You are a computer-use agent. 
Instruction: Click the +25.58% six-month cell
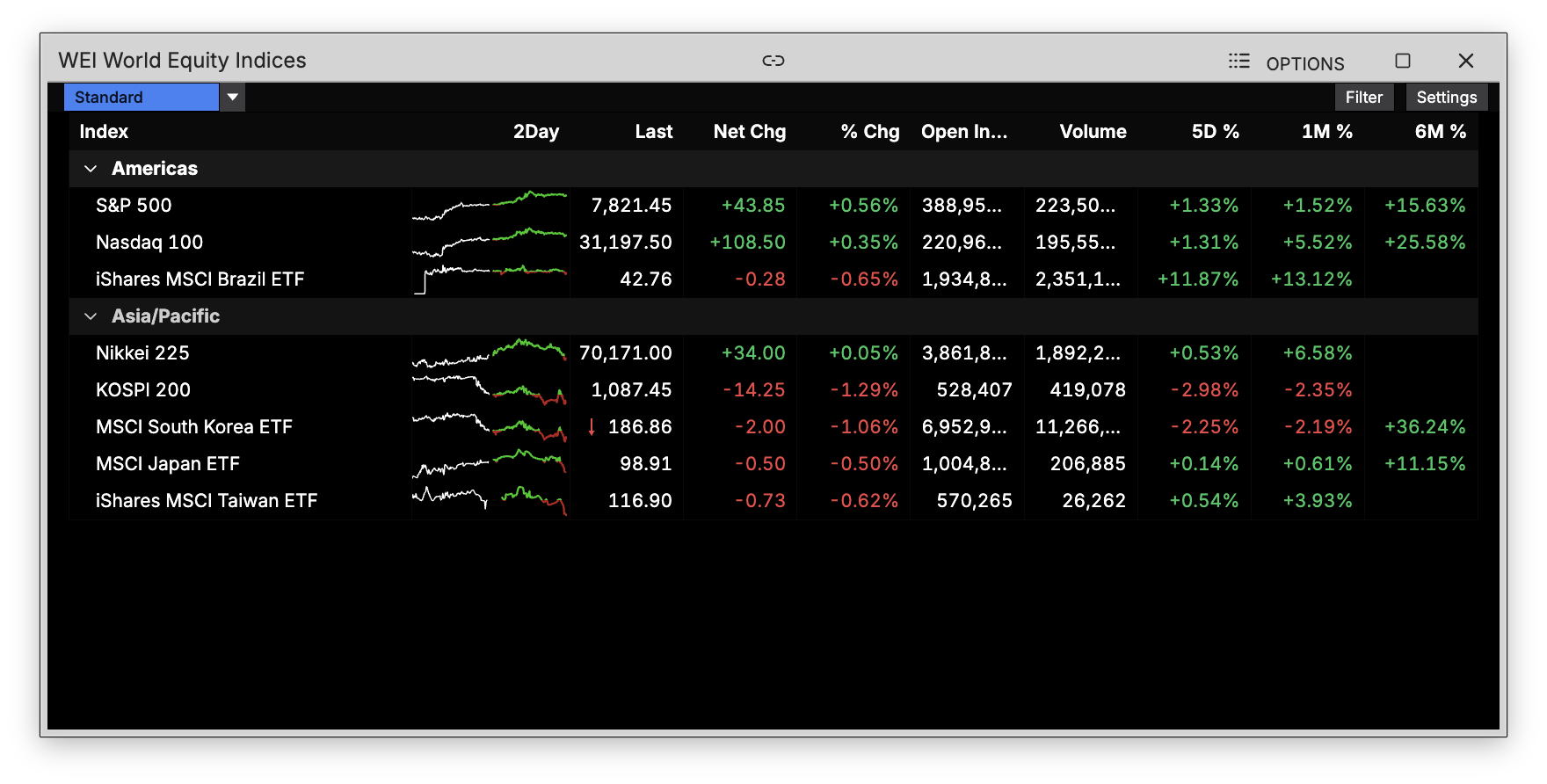click(1425, 243)
